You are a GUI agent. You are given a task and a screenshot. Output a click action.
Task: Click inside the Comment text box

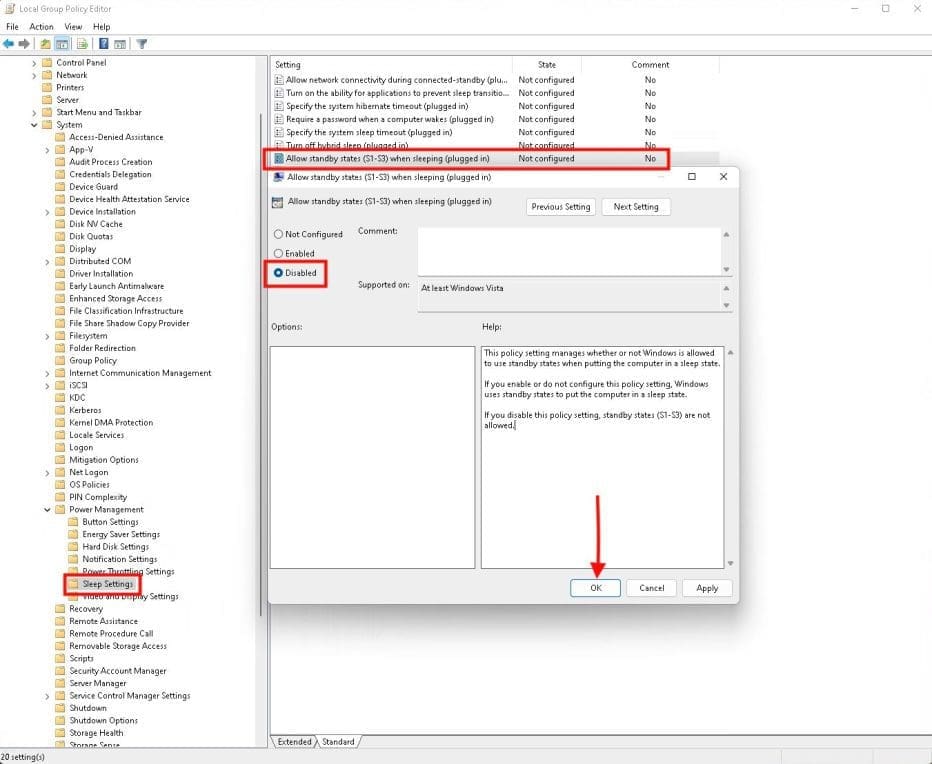[567, 251]
